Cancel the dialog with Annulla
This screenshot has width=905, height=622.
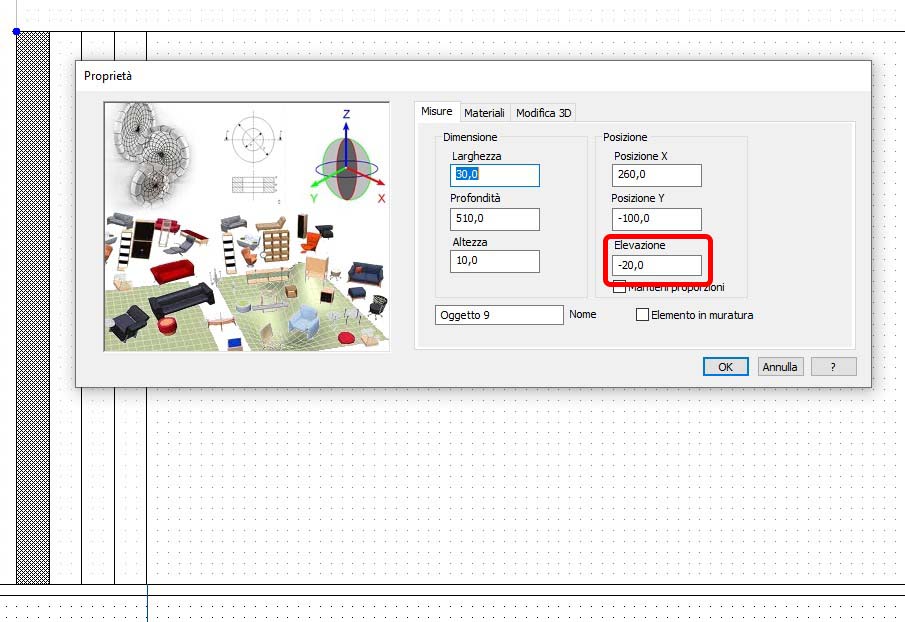pyautogui.click(x=780, y=367)
